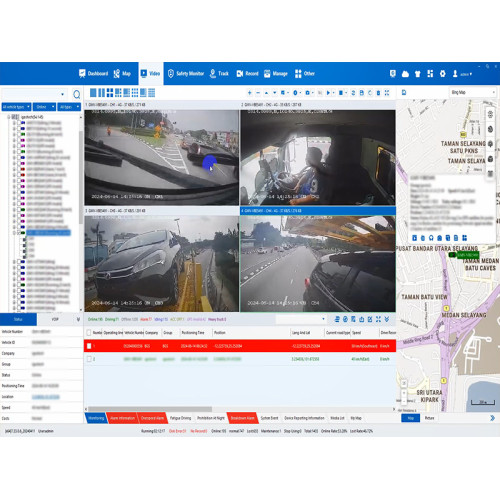Collapse the root node of the vehicle tree
The image size is (500, 500).
click(x=9, y=117)
